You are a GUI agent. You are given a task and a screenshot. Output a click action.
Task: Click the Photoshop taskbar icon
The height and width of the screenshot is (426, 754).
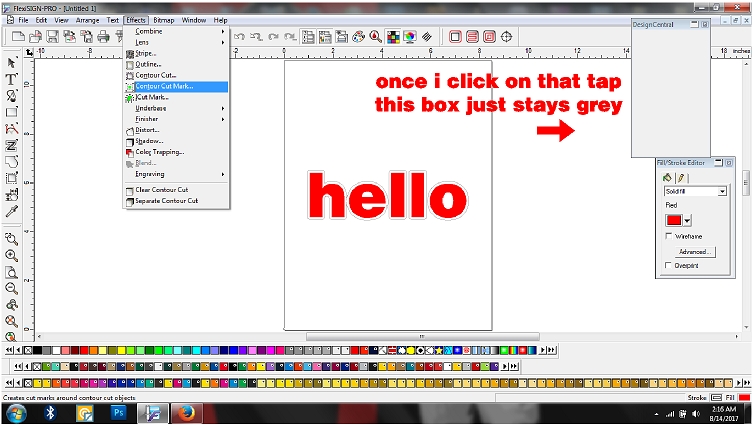pyautogui.click(x=118, y=413)
